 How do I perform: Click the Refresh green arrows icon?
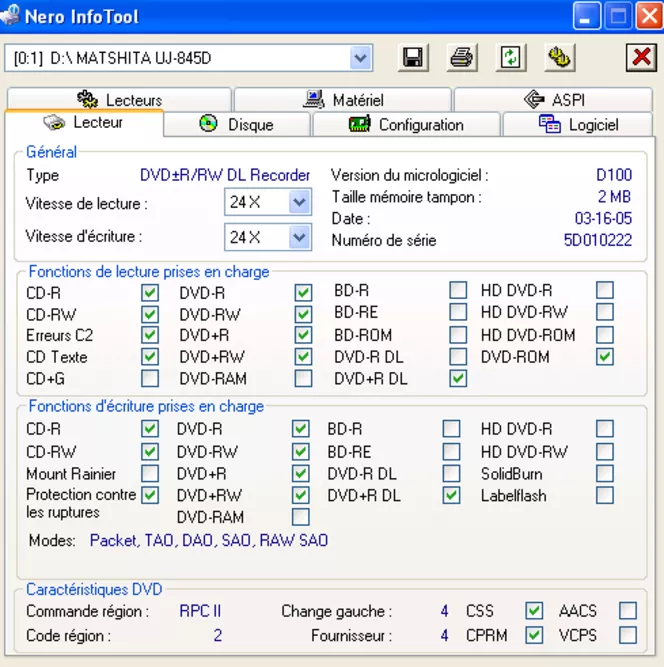(x=510, y=57)
